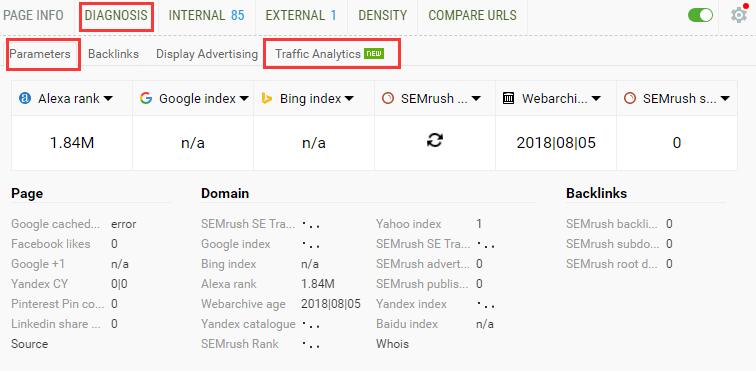Open the settings gear icon
Image resolution: width=756 pixels, height=371 pixels.
click(x=738, y=15)
